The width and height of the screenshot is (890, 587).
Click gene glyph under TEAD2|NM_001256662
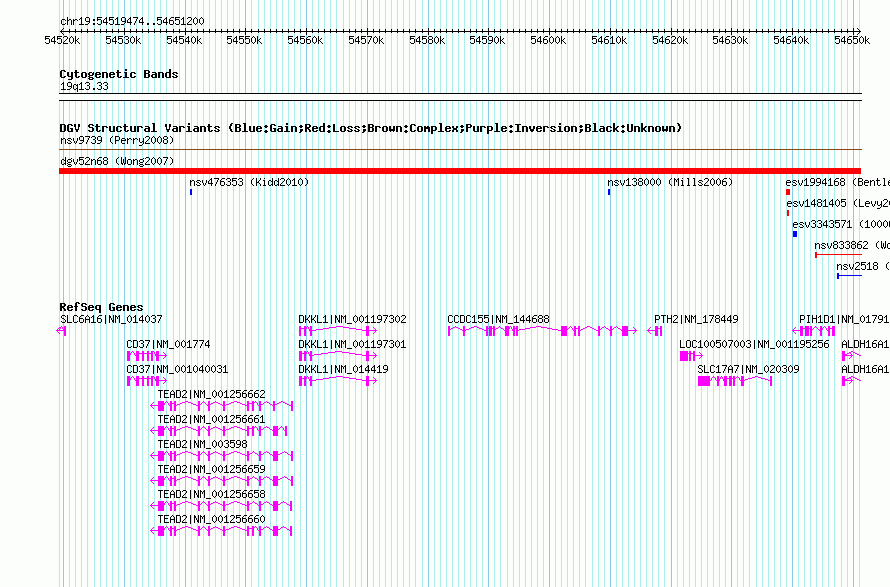tap(221, 406)
